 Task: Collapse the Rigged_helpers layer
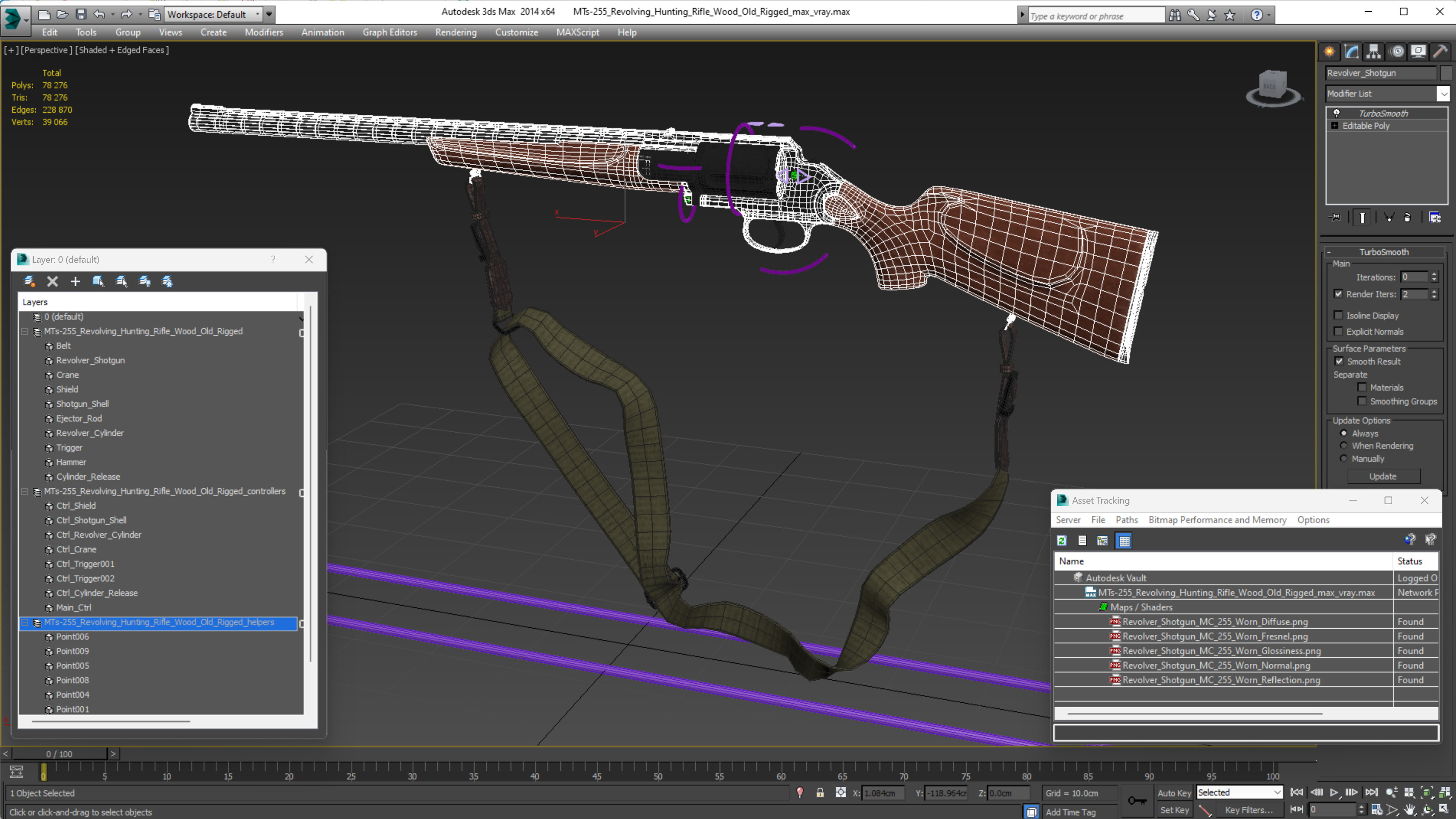(x=25, y=623)
